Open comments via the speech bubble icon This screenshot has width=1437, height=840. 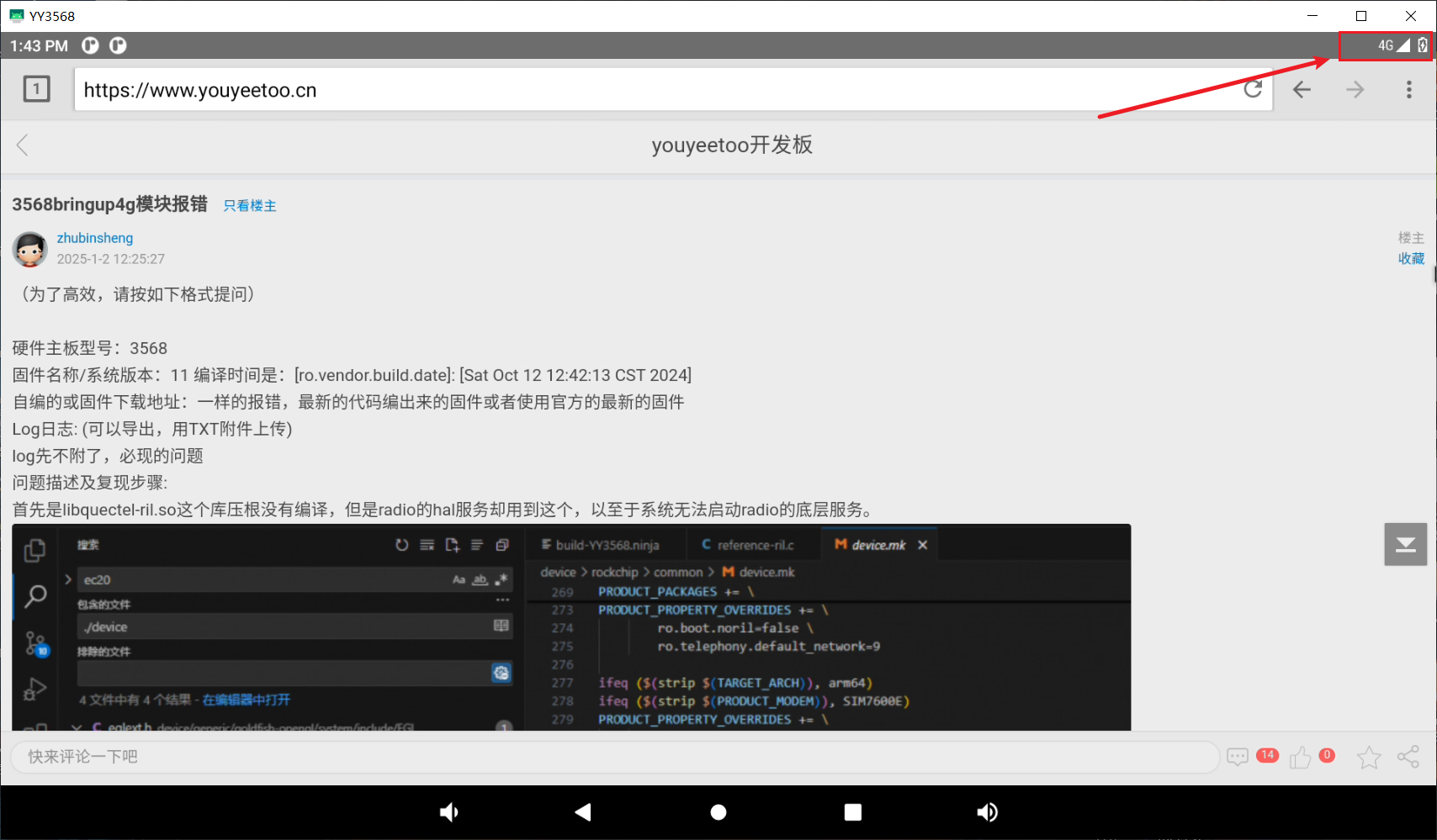tap(1238, 757)
